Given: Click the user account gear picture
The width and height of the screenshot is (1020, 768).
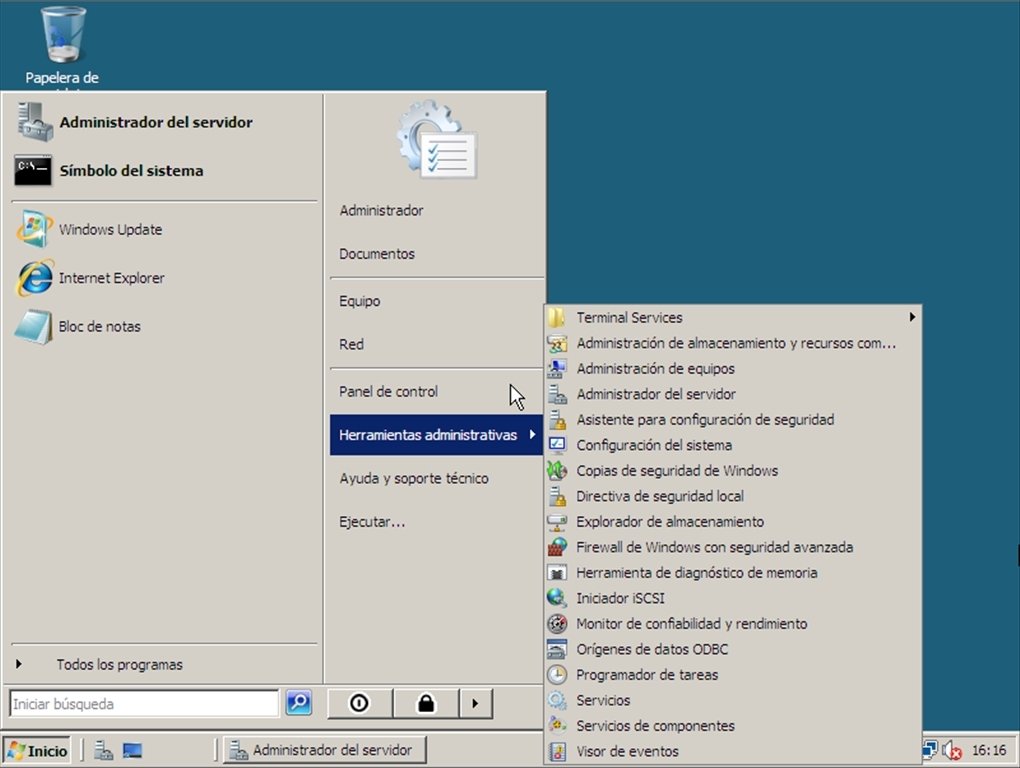Looking at the screenshot, I should tap(437, 139).
